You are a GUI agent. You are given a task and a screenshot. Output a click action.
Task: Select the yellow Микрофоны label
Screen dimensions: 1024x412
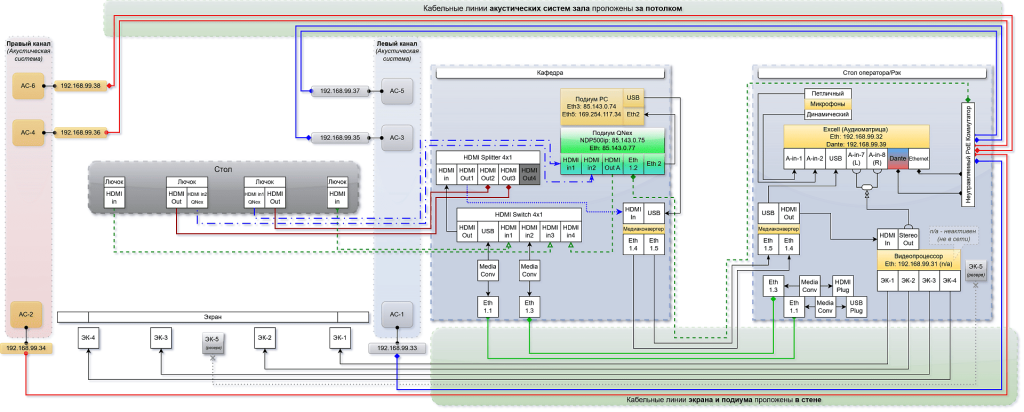pyautogui.click(x=829, y=103)
